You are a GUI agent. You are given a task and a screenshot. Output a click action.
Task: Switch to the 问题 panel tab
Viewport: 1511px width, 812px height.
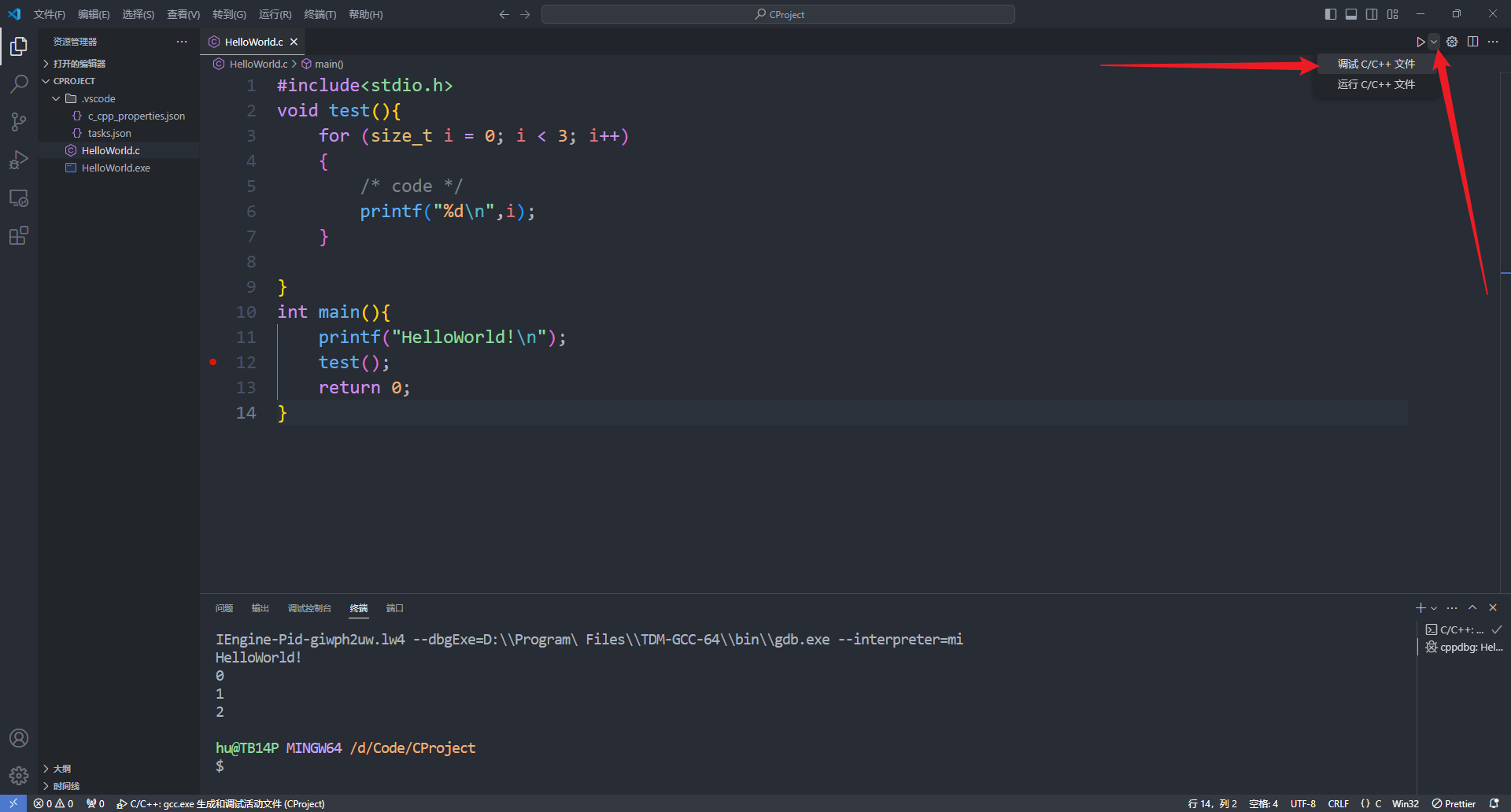click(x=224, y=608)
